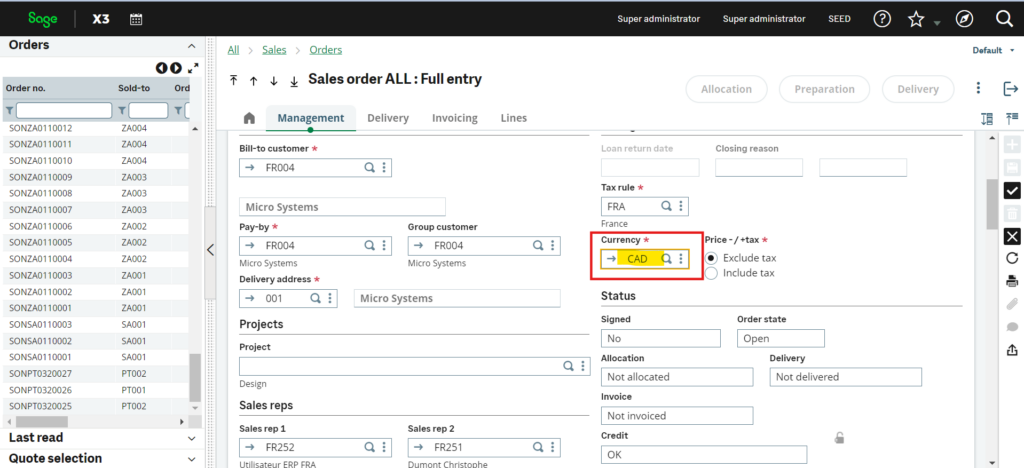This screenshot has width=1024, height=468.
Task: Expand the Quote selection section
Action: point(191,459)
